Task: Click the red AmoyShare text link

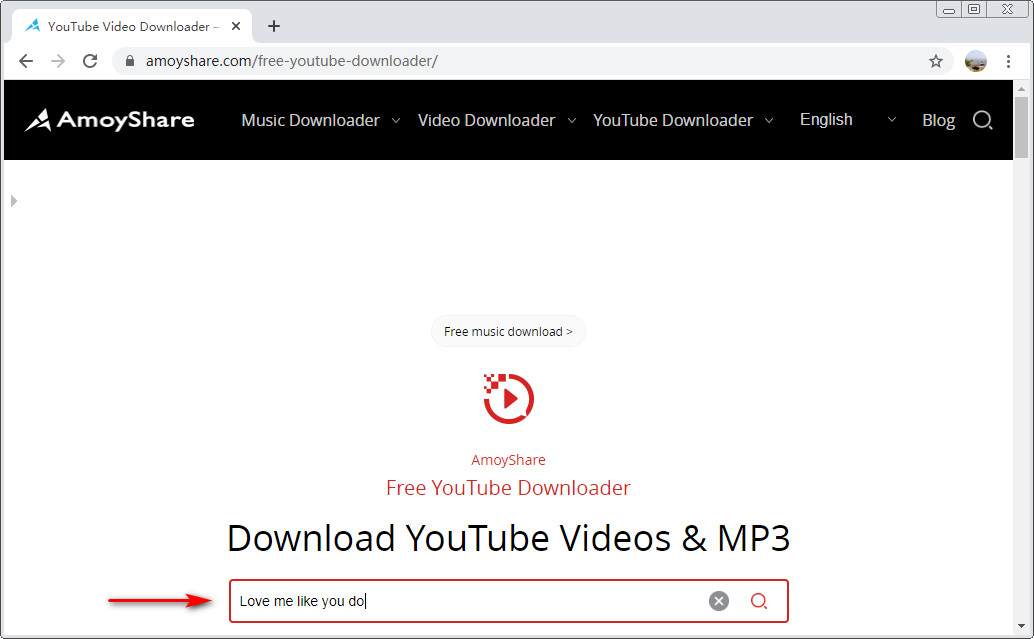Action: pos(508,460)
